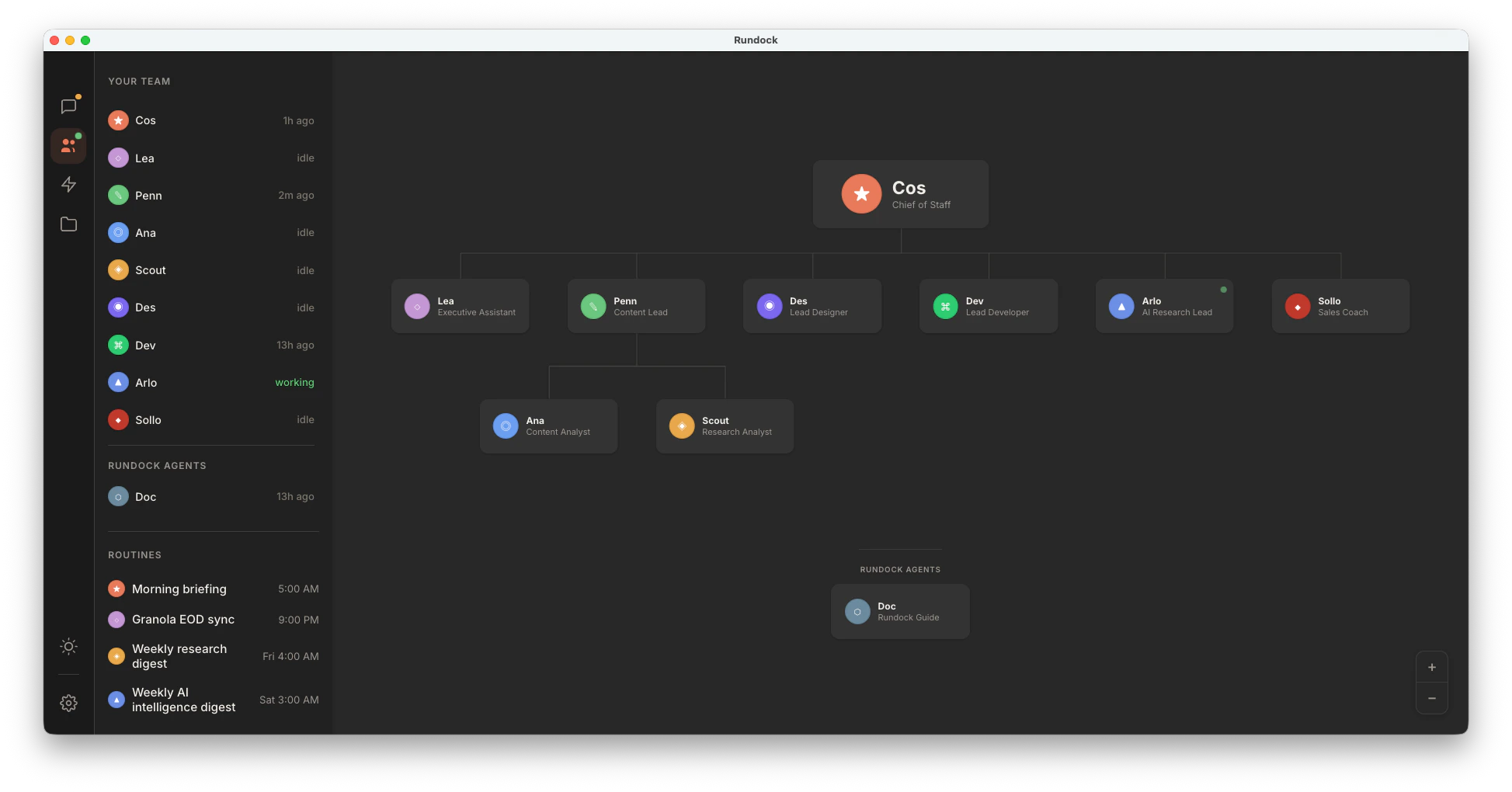Open Morning briefing routine
Screen dimensions: 1512x792
click(214, 589)
